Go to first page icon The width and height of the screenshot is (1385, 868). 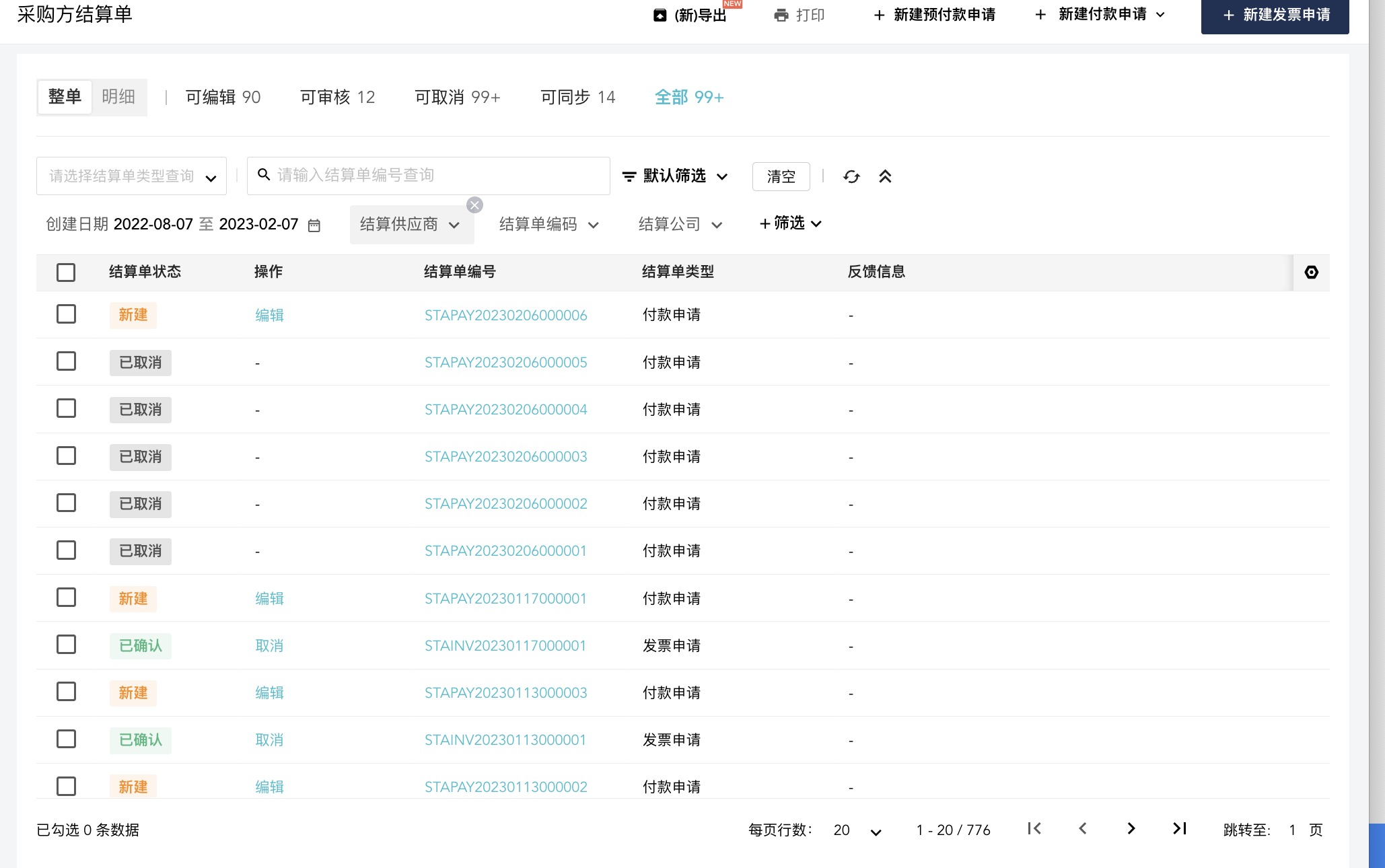(1034, 829)
